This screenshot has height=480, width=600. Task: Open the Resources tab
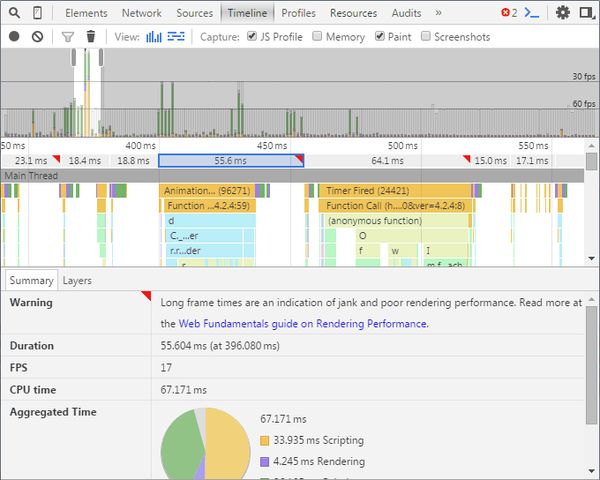pos(353,13)
